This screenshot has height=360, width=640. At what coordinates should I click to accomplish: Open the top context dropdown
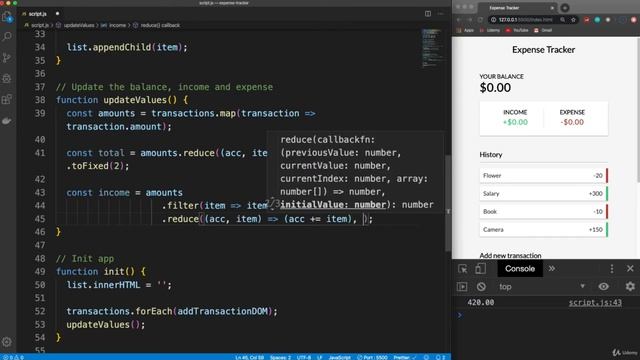pos(542,287)
